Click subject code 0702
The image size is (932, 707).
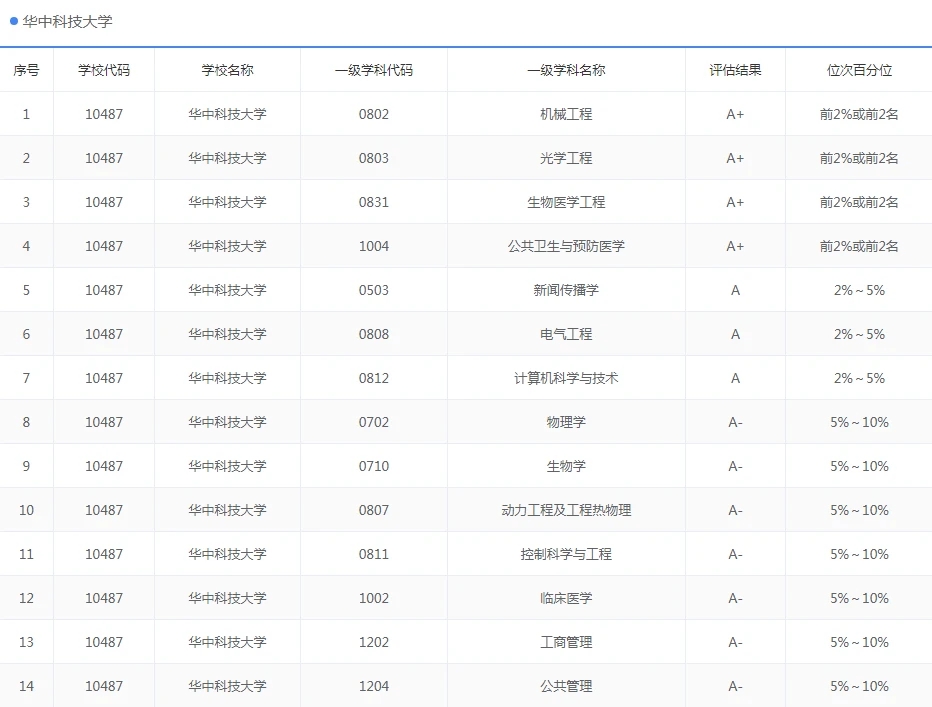point(374,422)
